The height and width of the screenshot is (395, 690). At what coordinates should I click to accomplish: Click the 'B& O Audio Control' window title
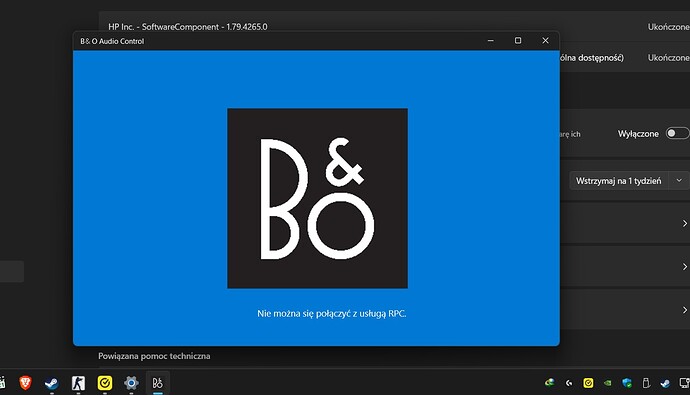pyautogui.click(x=112, y=41)
